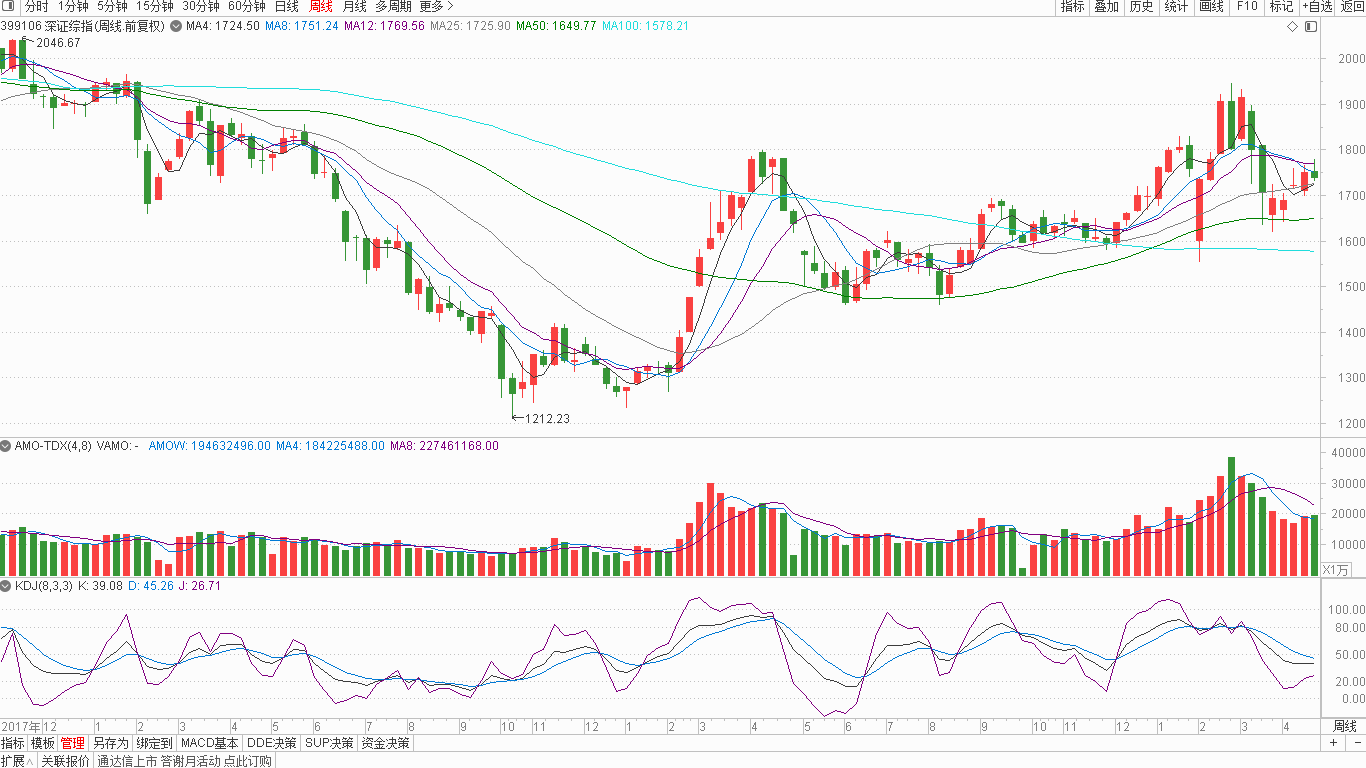Expand the 扩展 panel at the bottom

[17, 761]
